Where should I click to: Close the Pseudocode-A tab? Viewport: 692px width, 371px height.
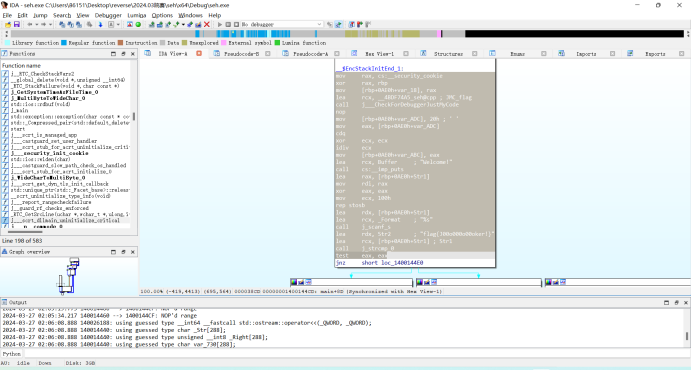pyautogui.click(x=337, y=54)
